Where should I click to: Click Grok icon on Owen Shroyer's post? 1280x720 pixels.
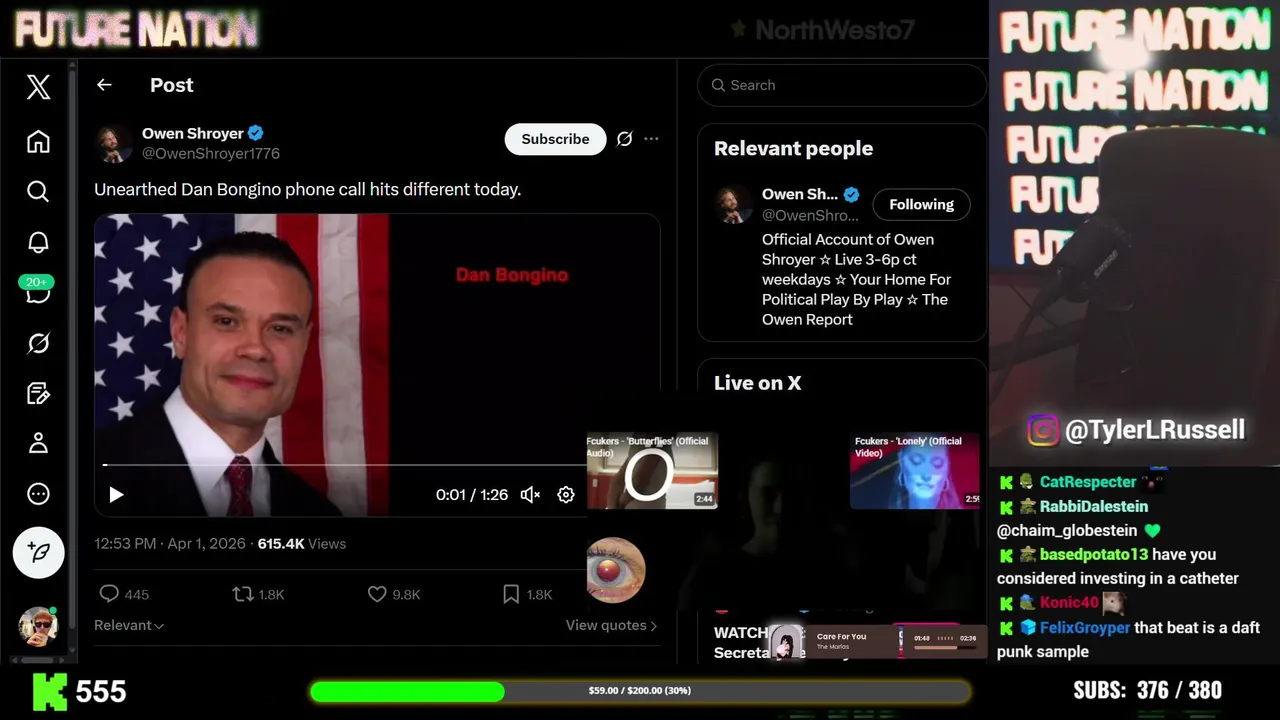coord(624,139)
